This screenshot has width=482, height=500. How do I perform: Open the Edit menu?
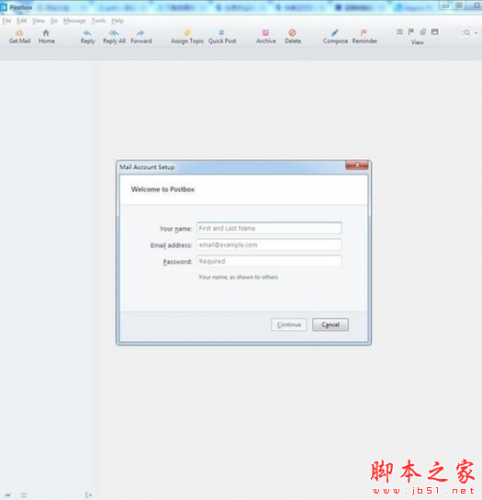[22, 21]
